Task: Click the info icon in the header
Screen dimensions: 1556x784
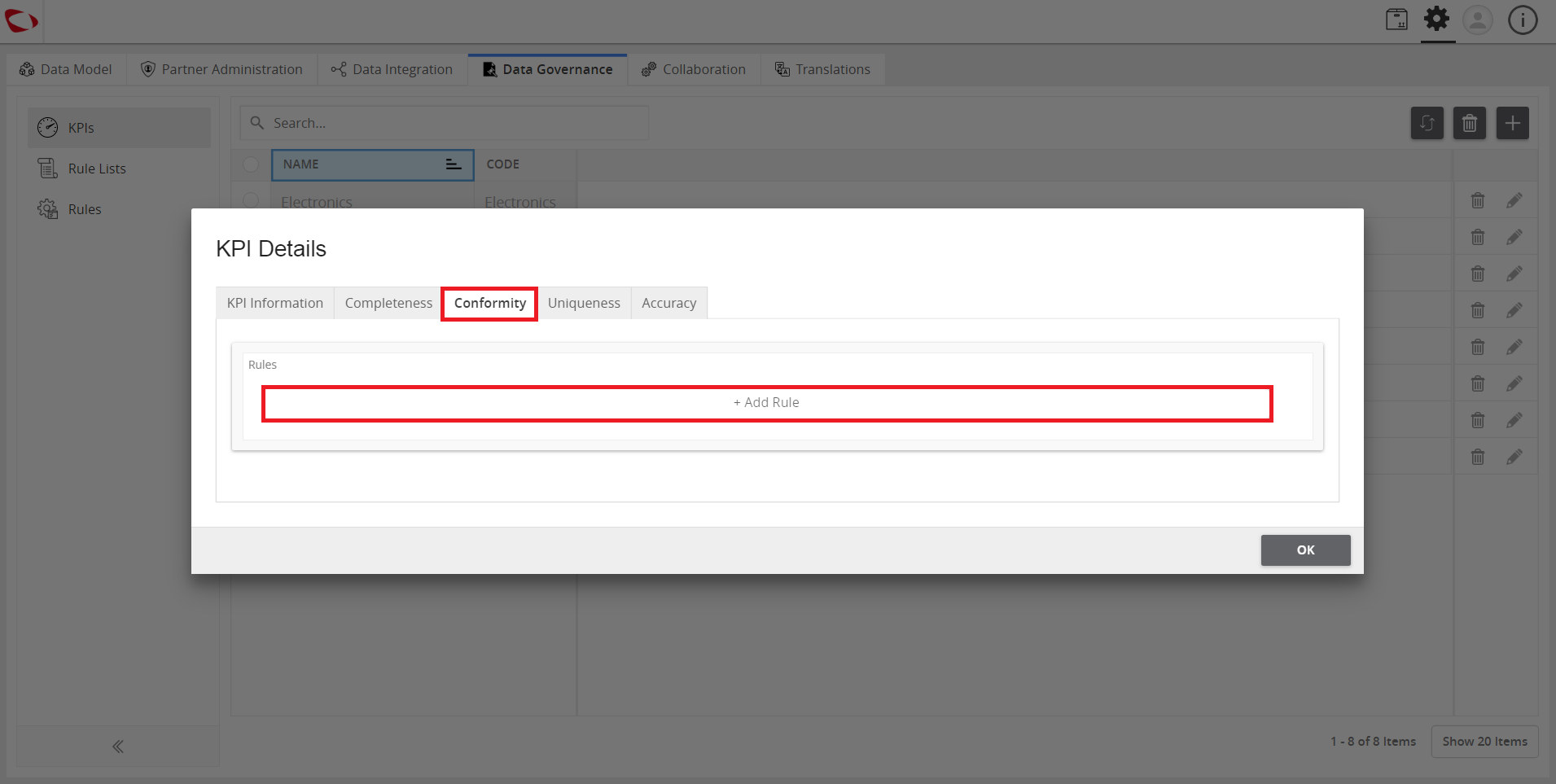Action: pyautogui.click(x=1523, y=20)
